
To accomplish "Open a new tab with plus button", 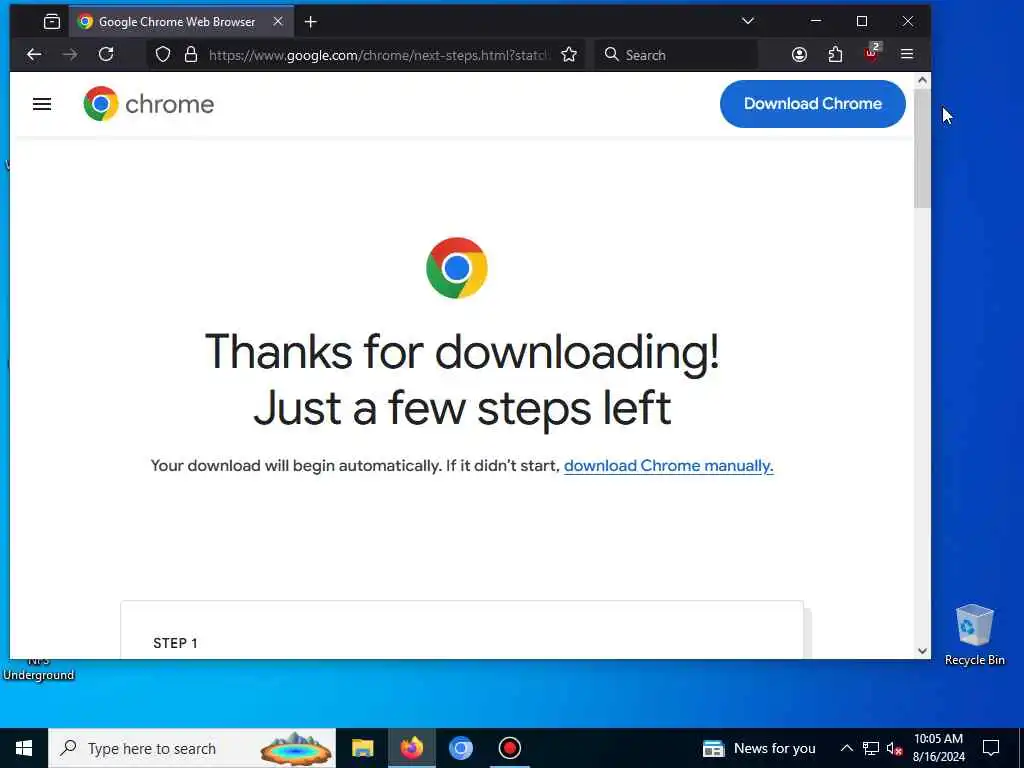I will (x=311, y=22).
